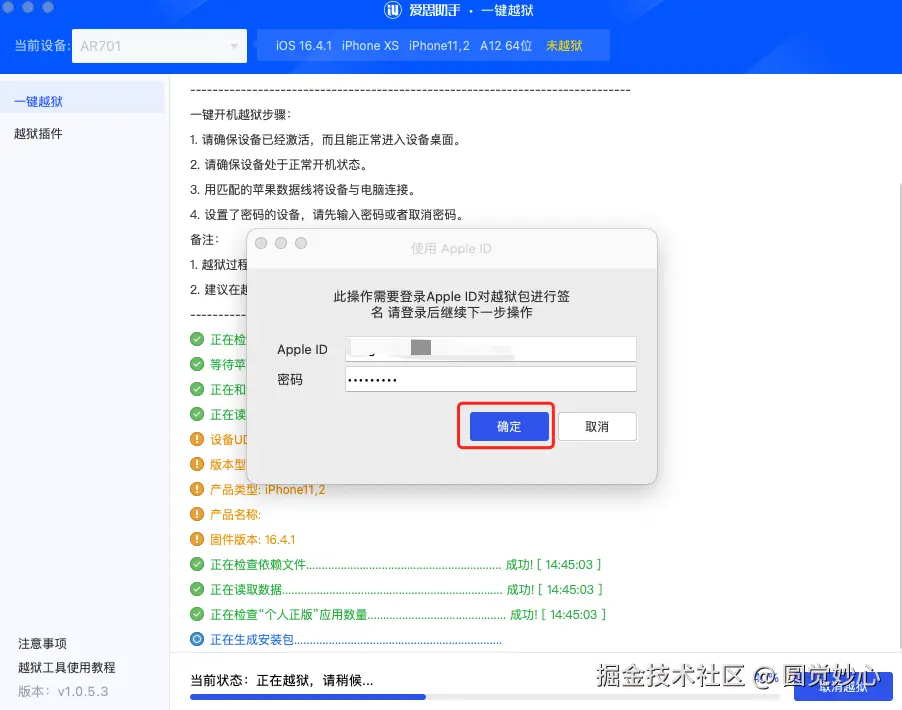This screenshot has height=710, width=902.
Task: Click the Apple ID input field
Action: coord(491,349)
